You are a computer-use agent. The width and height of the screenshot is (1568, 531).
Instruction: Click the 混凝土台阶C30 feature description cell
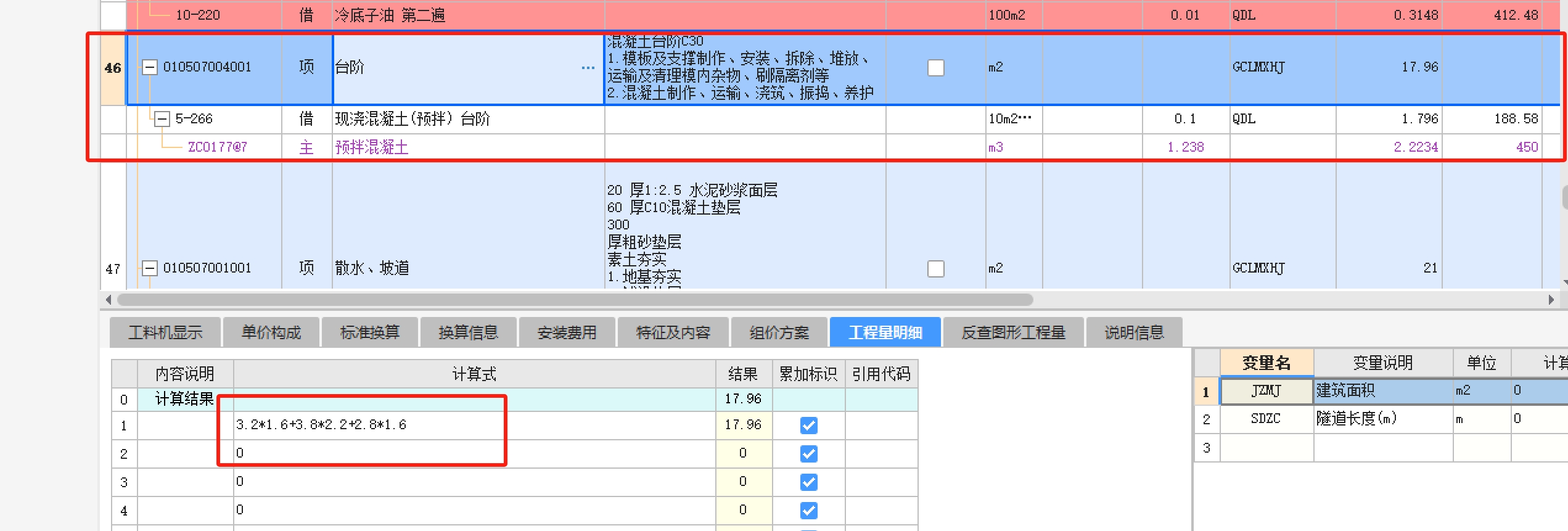pyautogui.click(x=745, y=68)
